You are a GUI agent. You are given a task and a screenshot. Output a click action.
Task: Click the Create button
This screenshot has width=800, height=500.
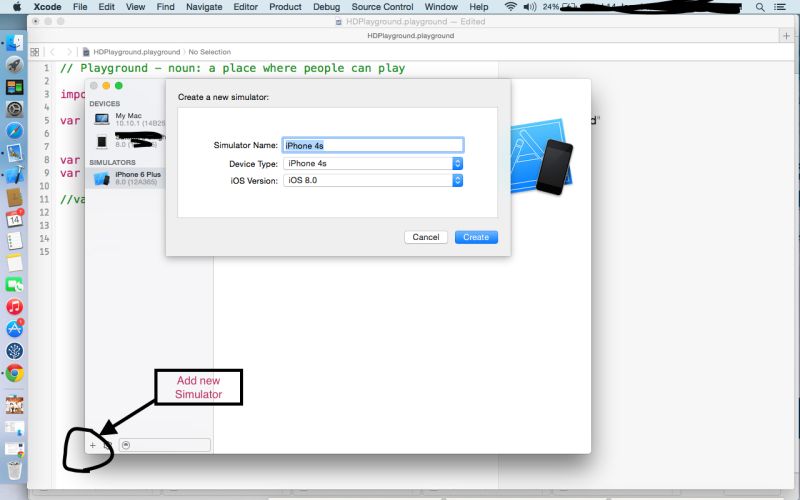[476, 237]
